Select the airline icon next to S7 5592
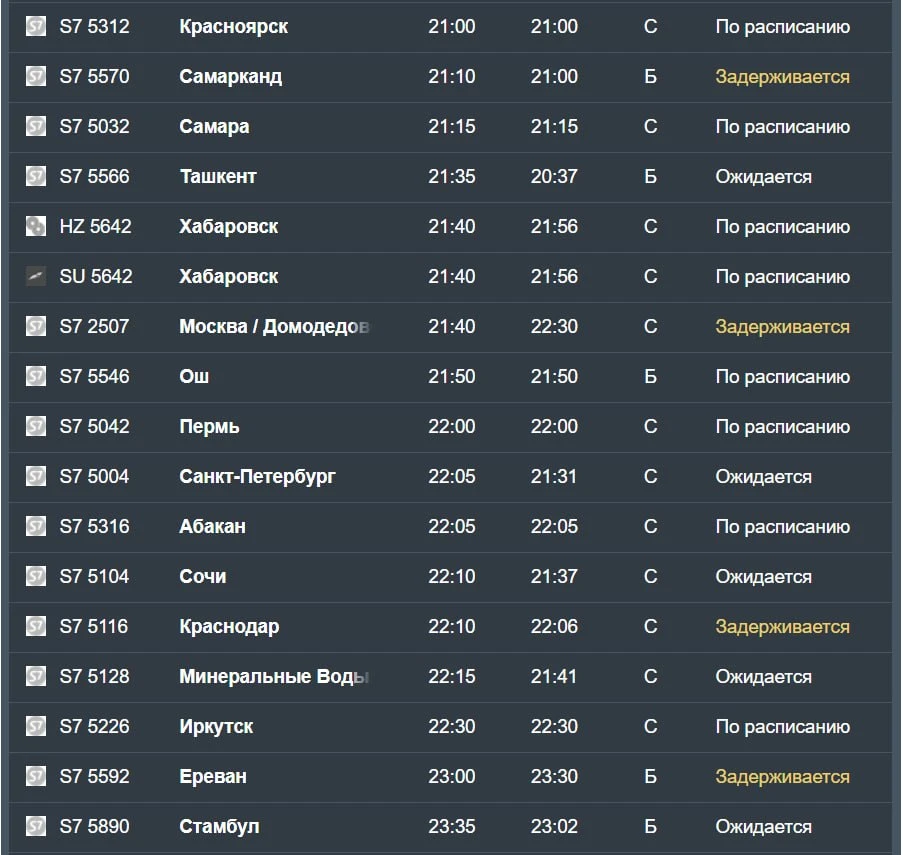Screen dimensions: 903x855 (36, 777)
